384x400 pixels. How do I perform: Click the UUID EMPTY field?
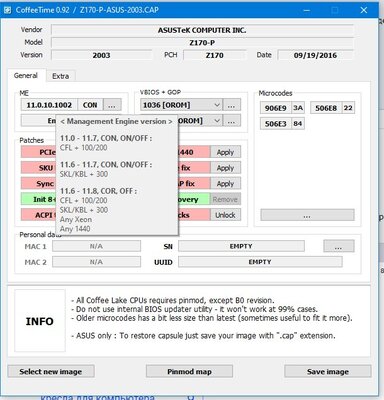pos(260,262)
